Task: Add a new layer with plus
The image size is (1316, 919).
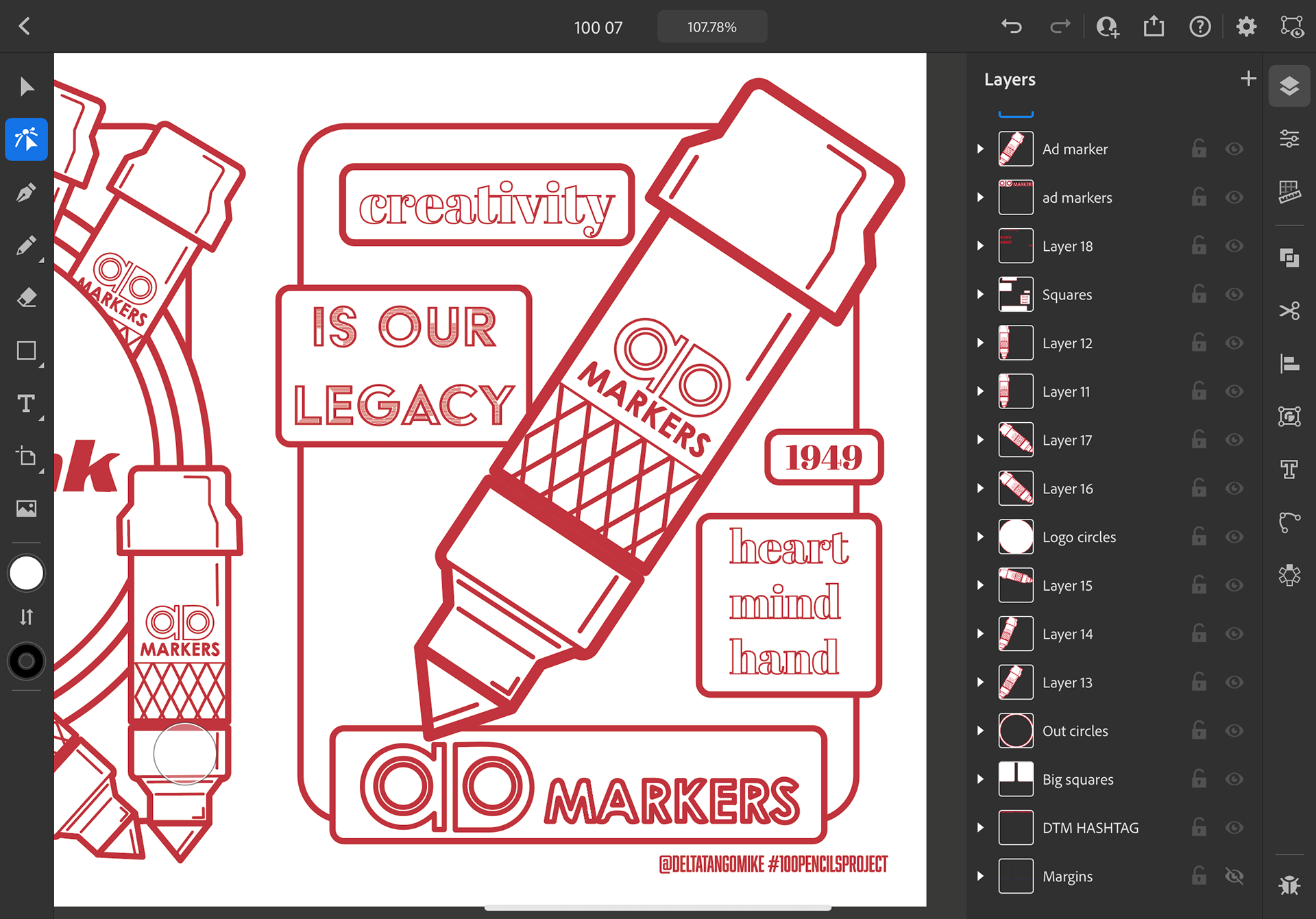Action: (1248, 79)
